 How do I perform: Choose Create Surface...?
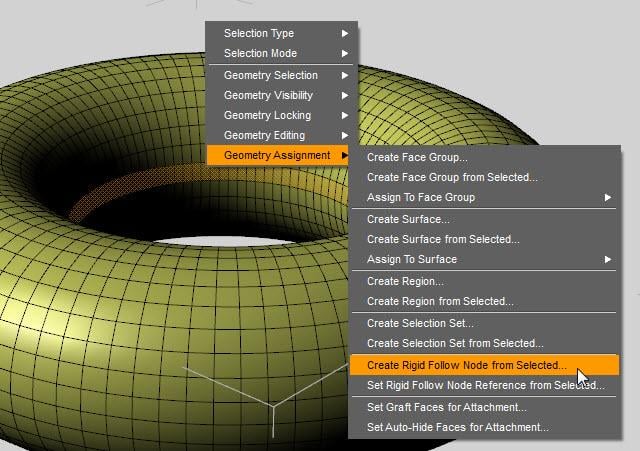pyautogui.click(x=484, y=219)
